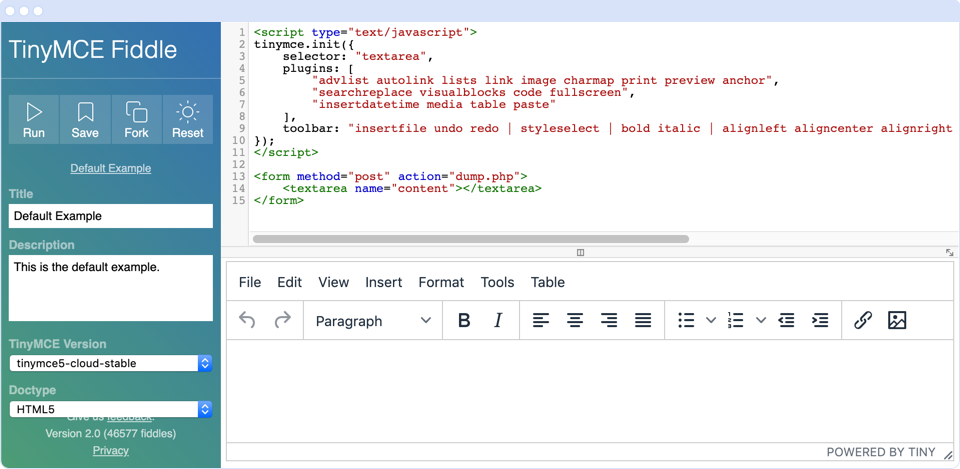Click the Redo arrow icon

click(x=282, y=320)
